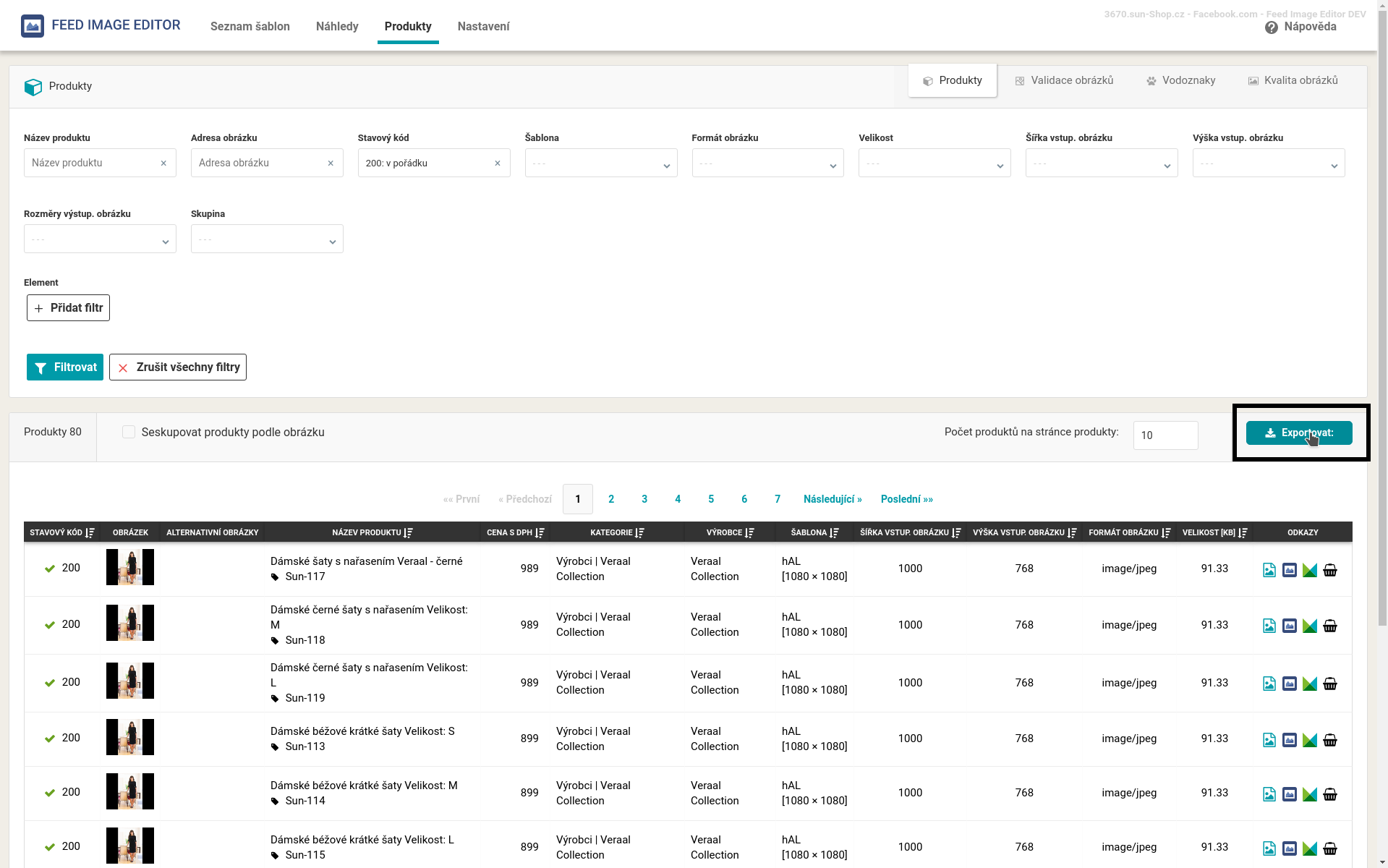
Task: Open the Seznam šablon menu item
Action: coord(250,27)
